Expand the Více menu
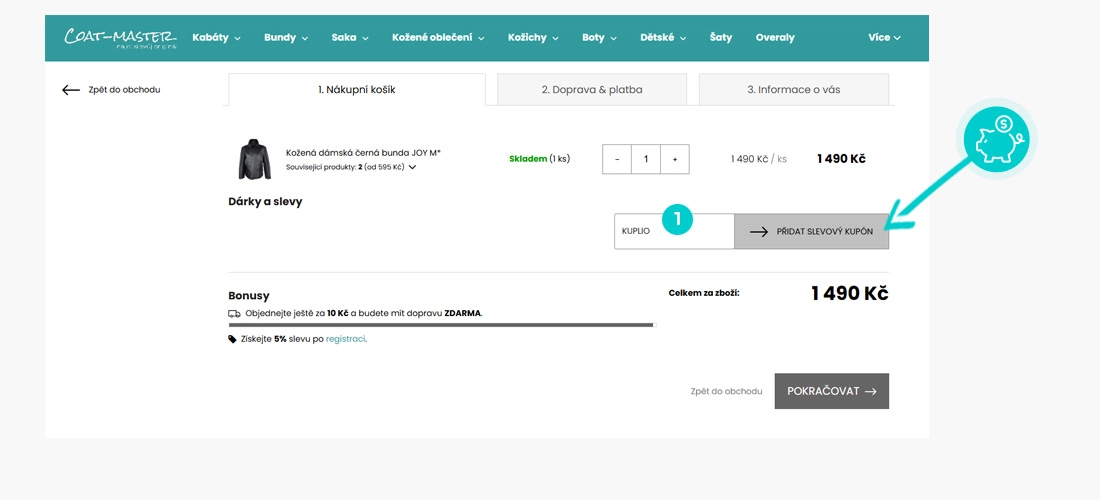This screenshot has width=1100, height=500. tap(884, 38)
